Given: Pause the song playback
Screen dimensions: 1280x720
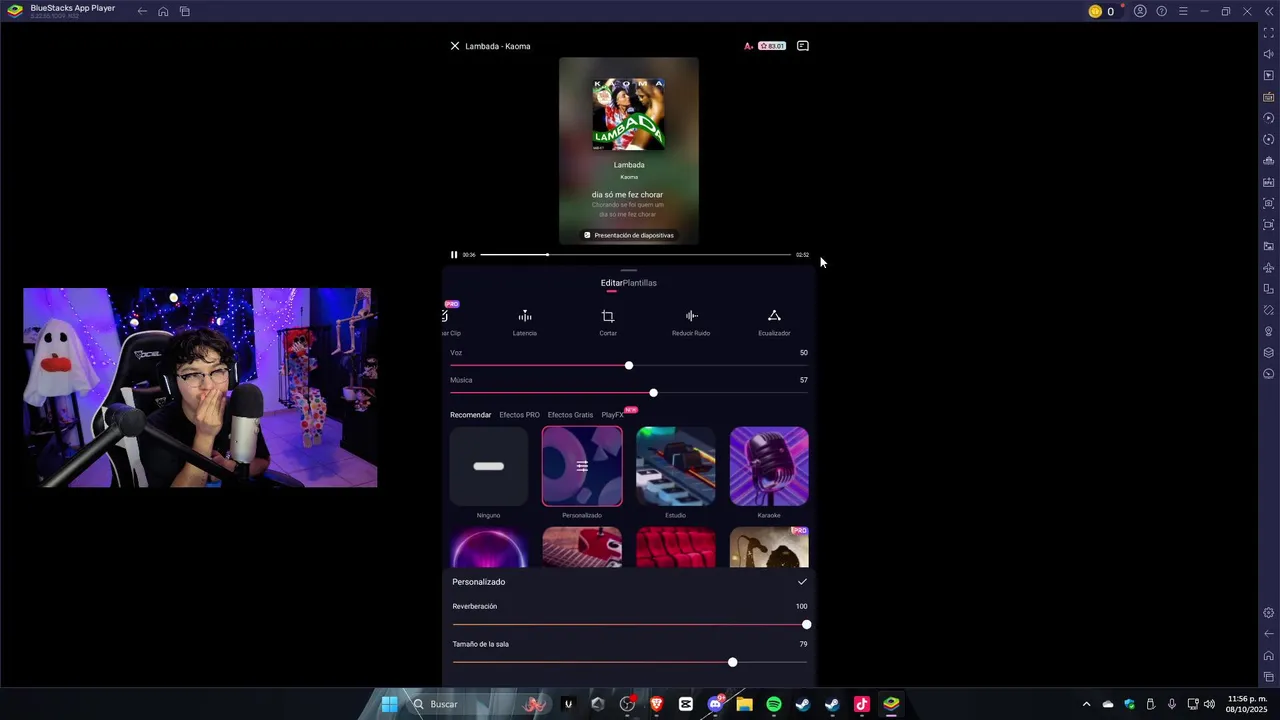Looking at the screenshot, I should (x=454, y=255).
